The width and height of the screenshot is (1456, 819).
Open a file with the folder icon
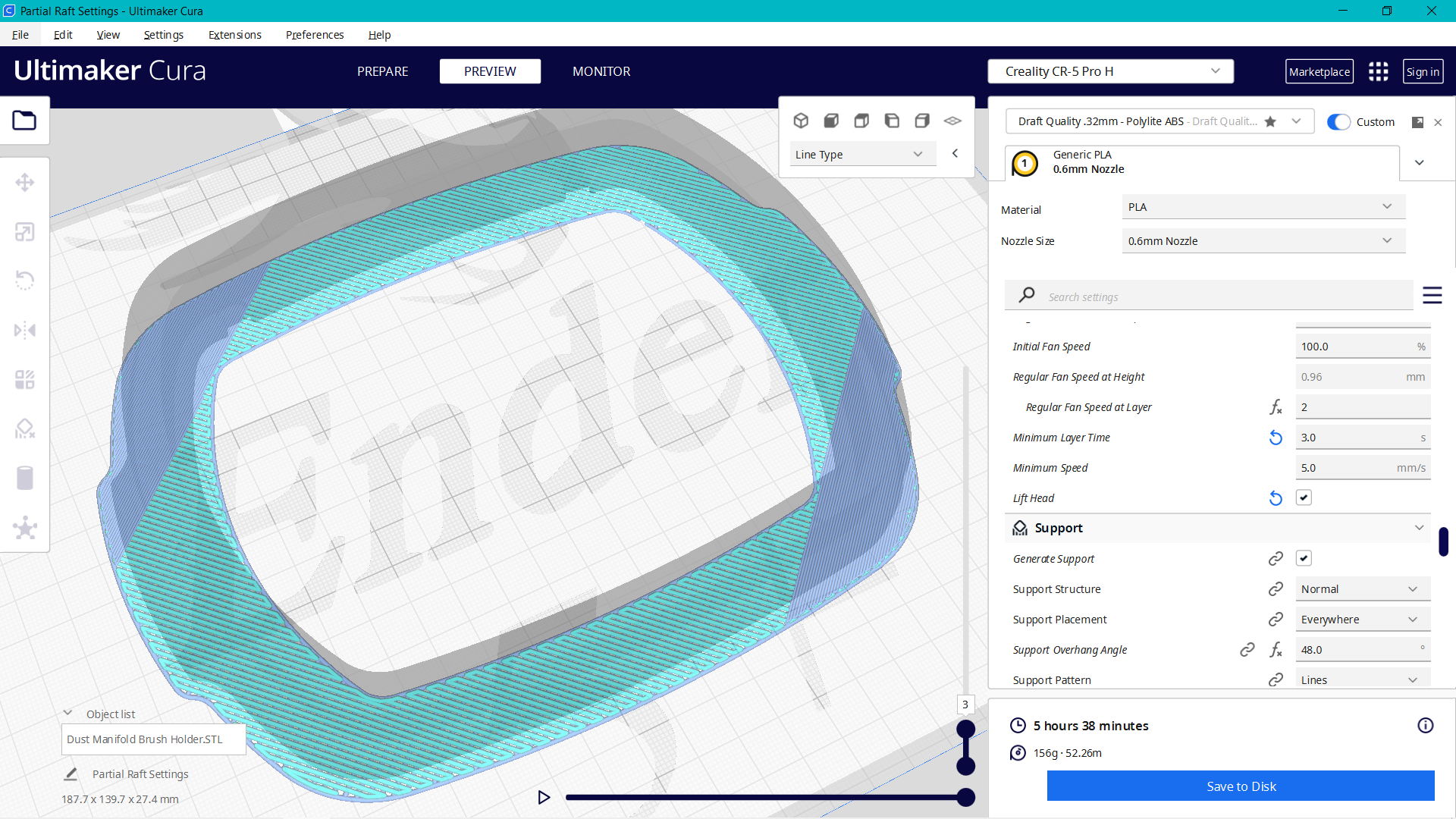tap(25, 120)
